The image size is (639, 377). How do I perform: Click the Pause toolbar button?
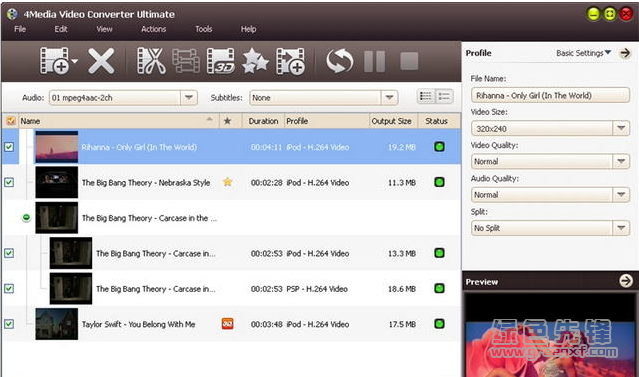(375, 62)
